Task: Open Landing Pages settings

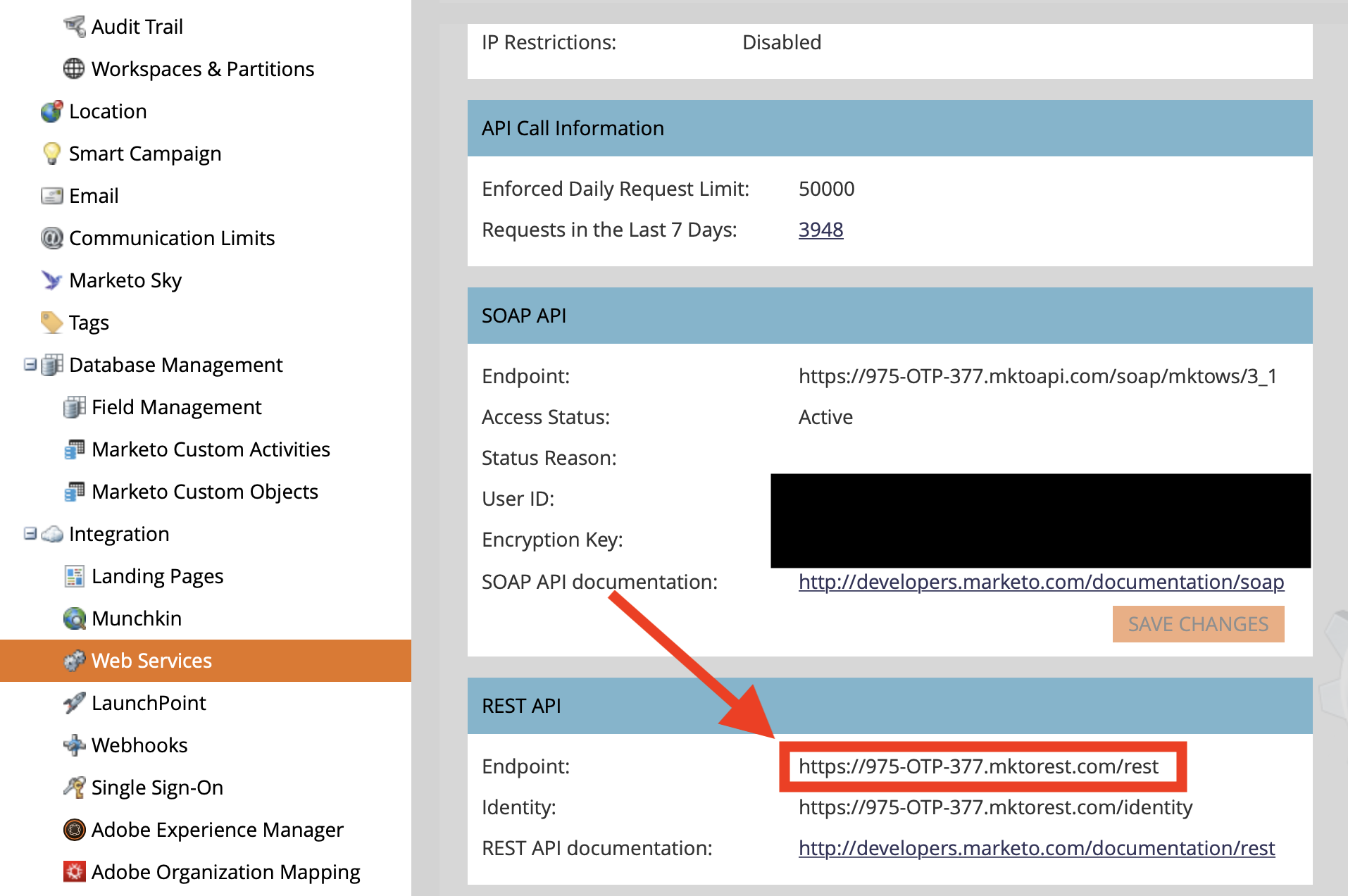Action: pos(157,576)
